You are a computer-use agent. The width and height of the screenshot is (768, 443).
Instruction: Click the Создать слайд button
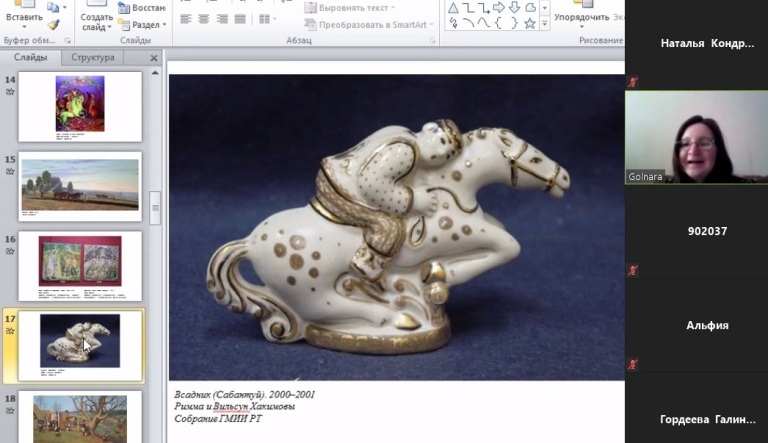pyautogui.click(x=96, y=16)
